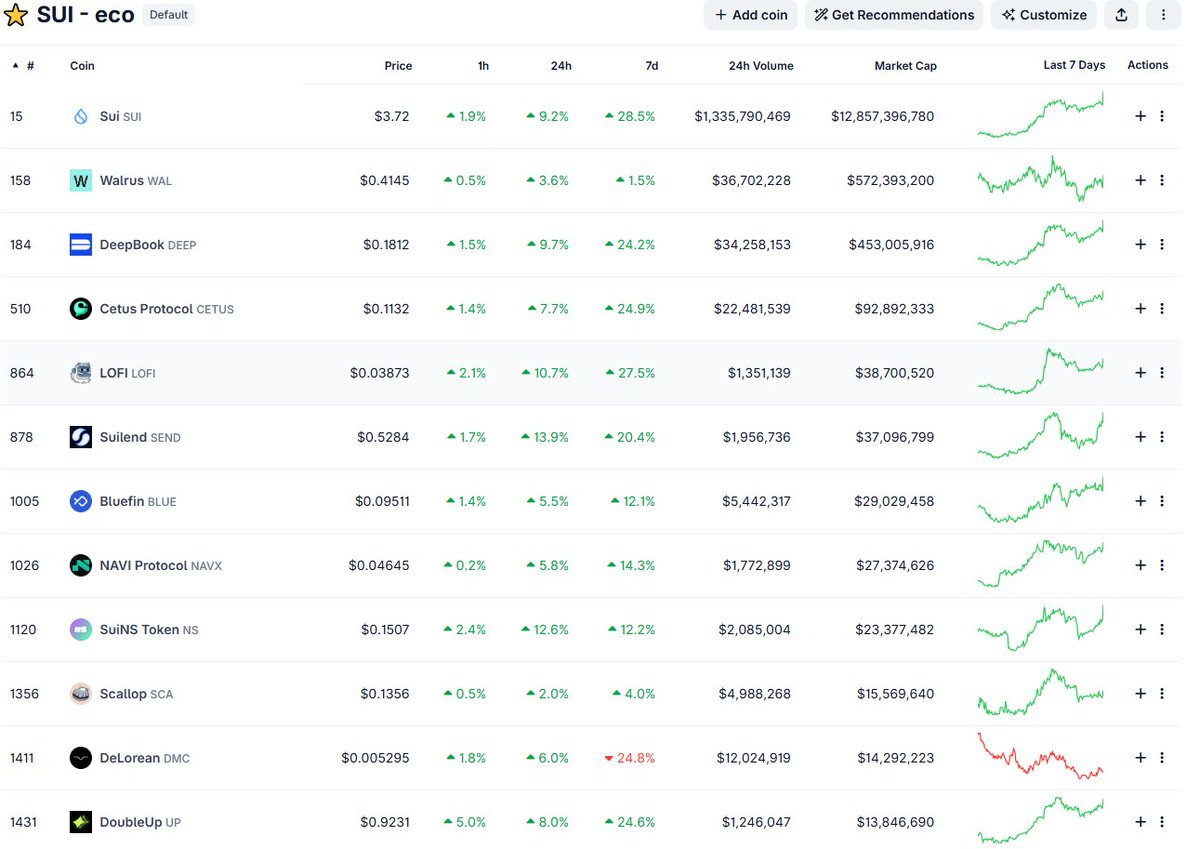1200x849 pixels.
Task: Click the Get Recommendations button
Action: point(894,15)
